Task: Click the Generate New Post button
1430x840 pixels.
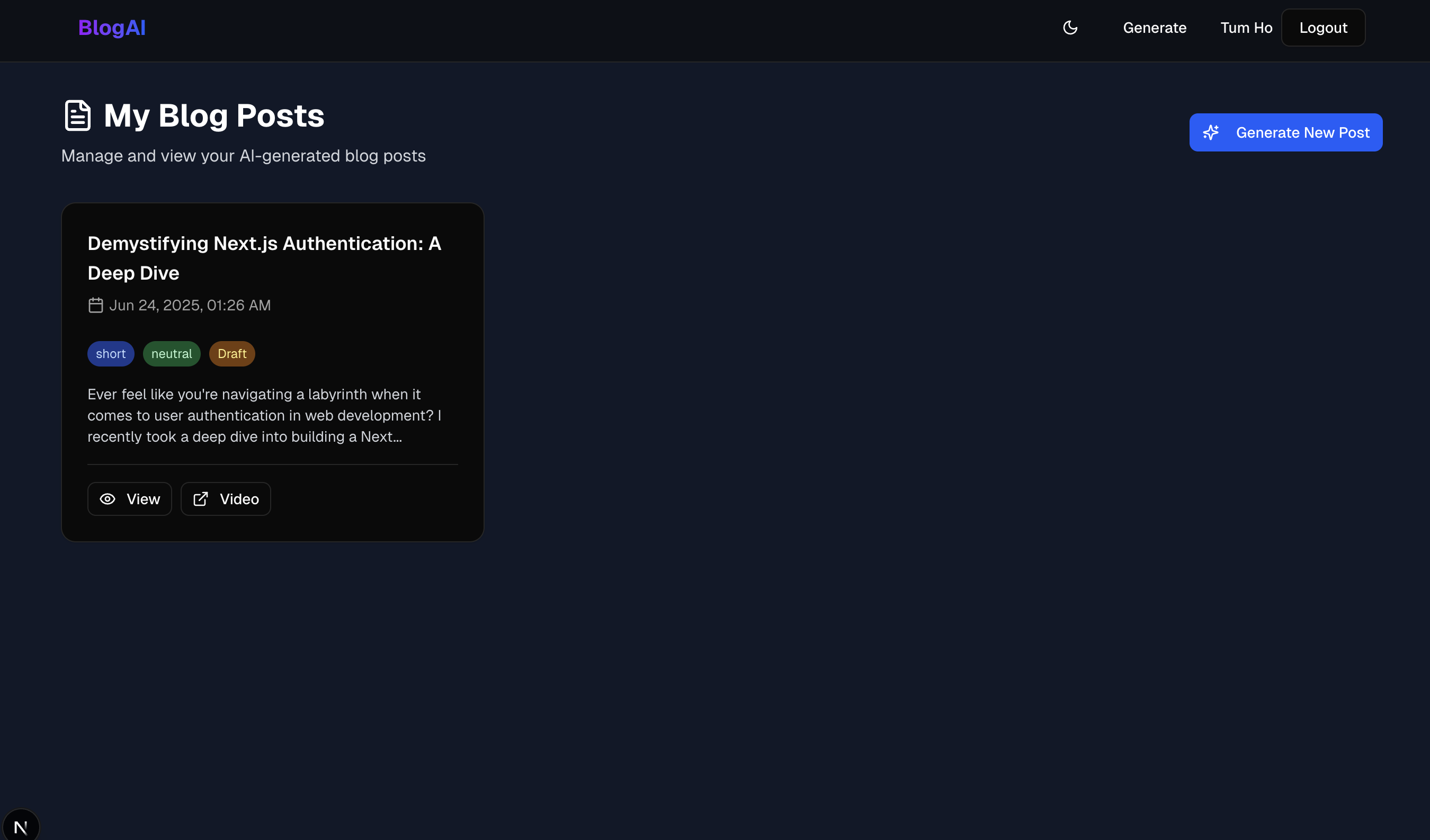Action: 1286,132
